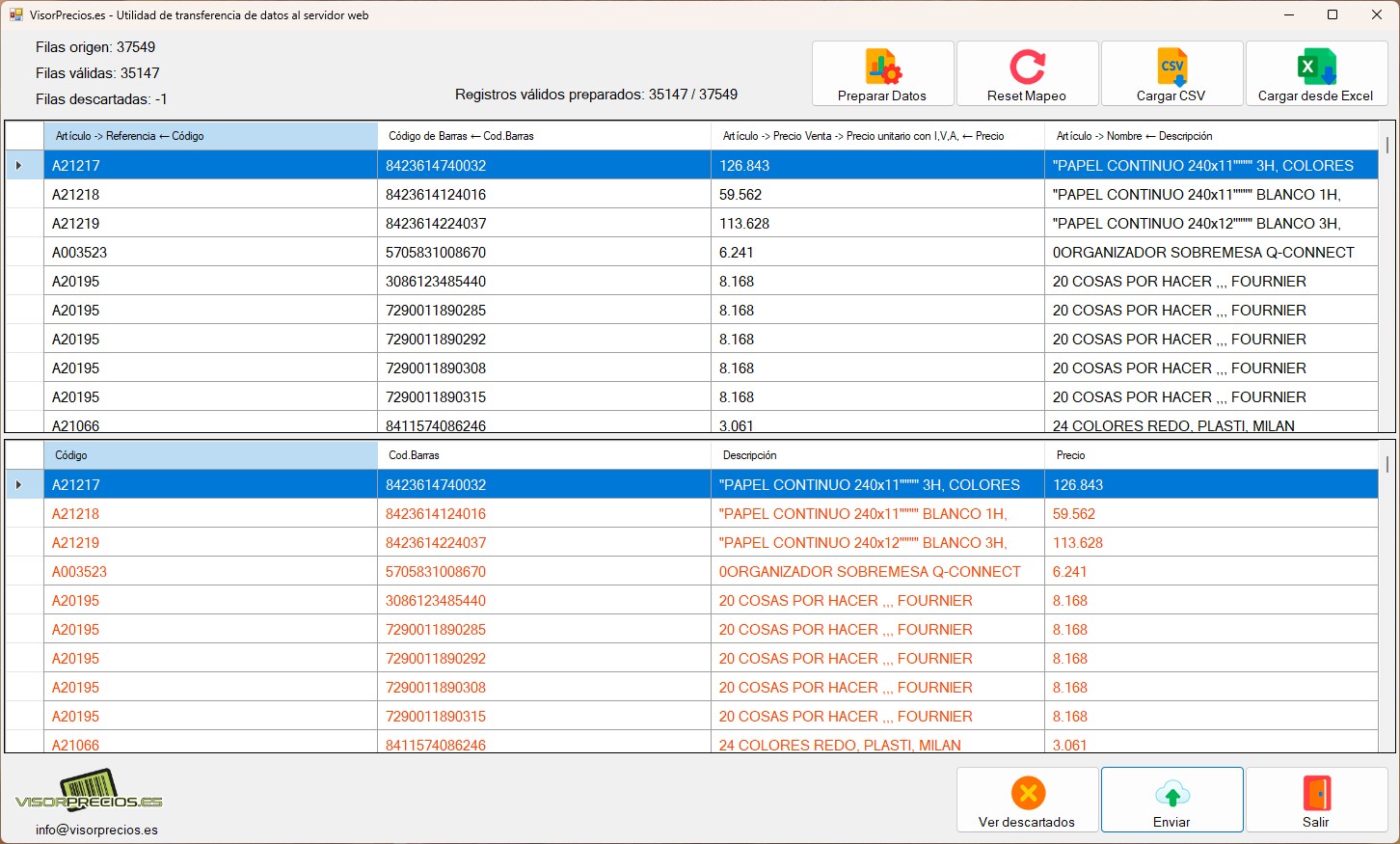Viewport: 1400px width, 844px height.
Task: Exit the app with the Salir button
Action: 1316,800
